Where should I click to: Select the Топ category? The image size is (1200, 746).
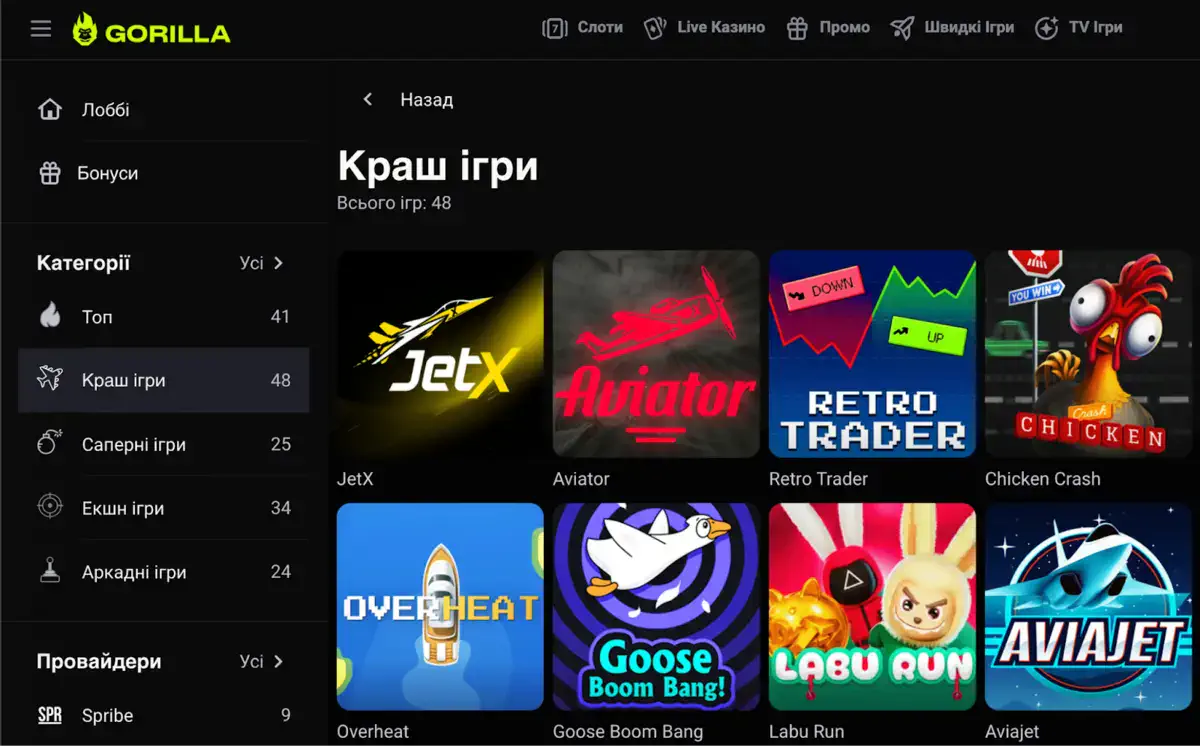click(x=164, y=316)
